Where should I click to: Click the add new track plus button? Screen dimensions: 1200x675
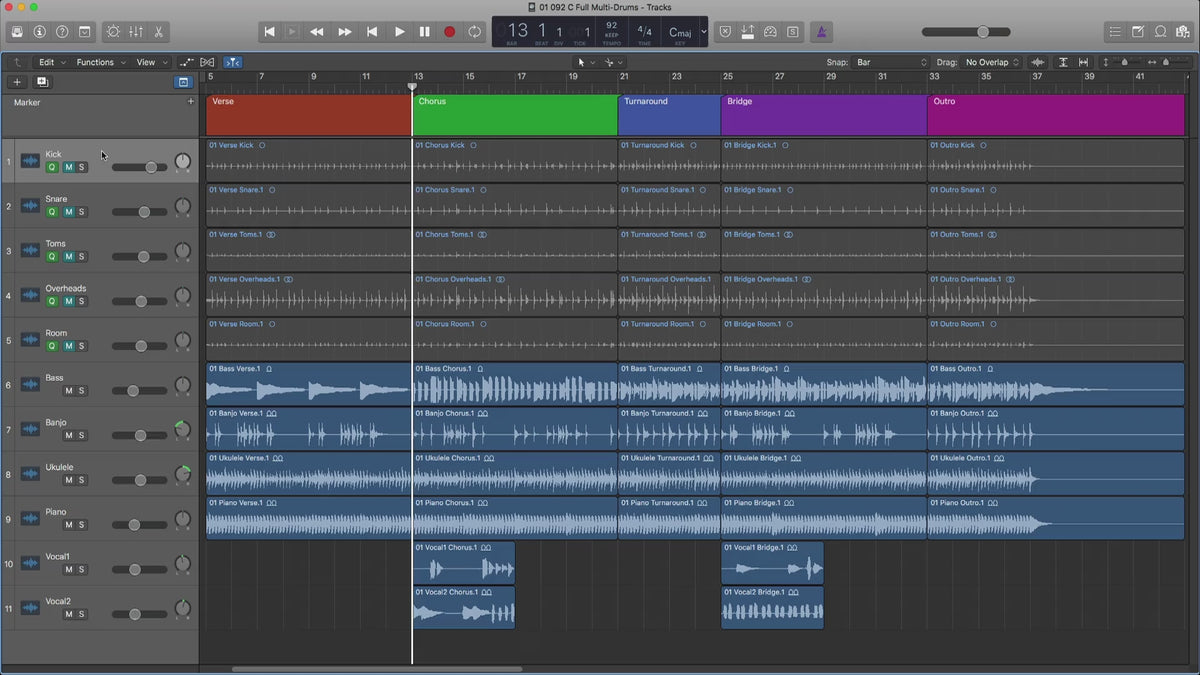click(17, 82)
